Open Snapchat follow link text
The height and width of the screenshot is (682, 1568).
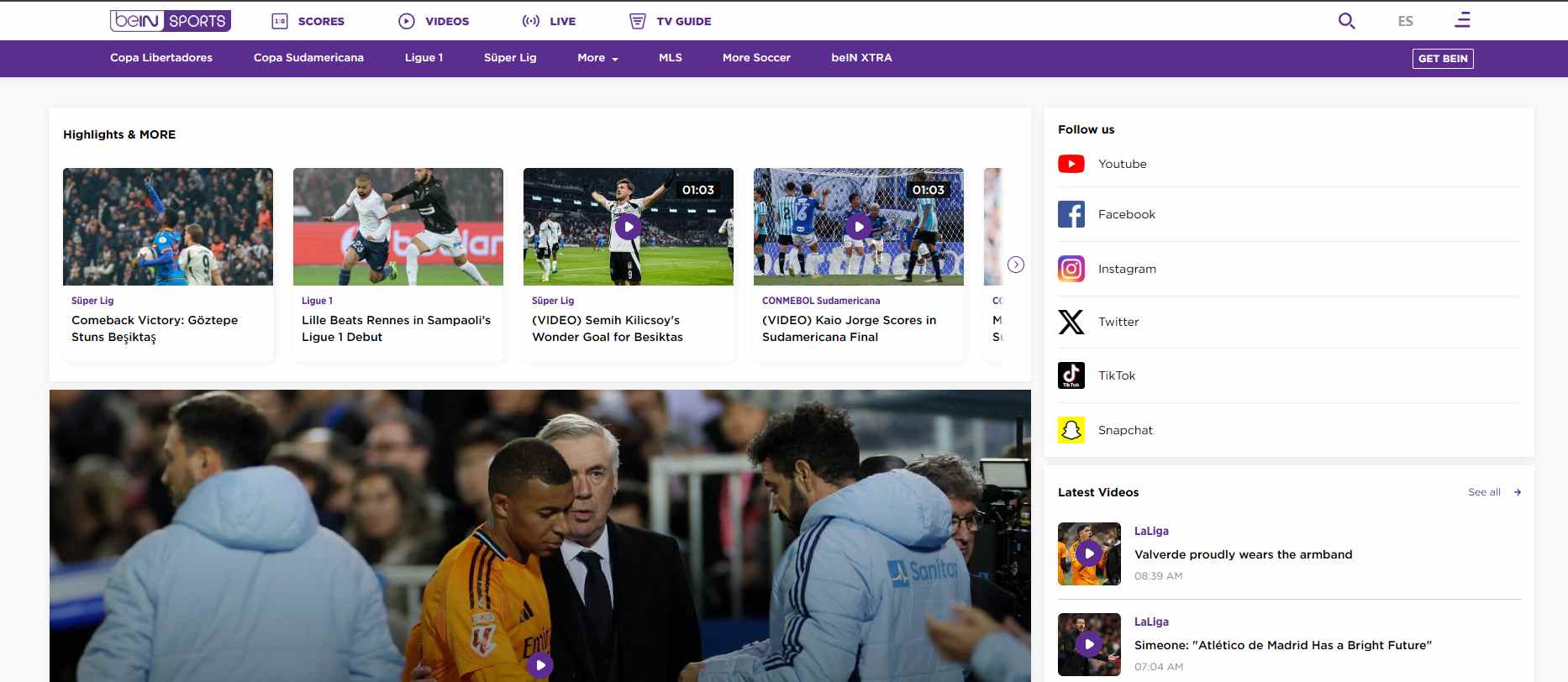tap(1125, 430)
